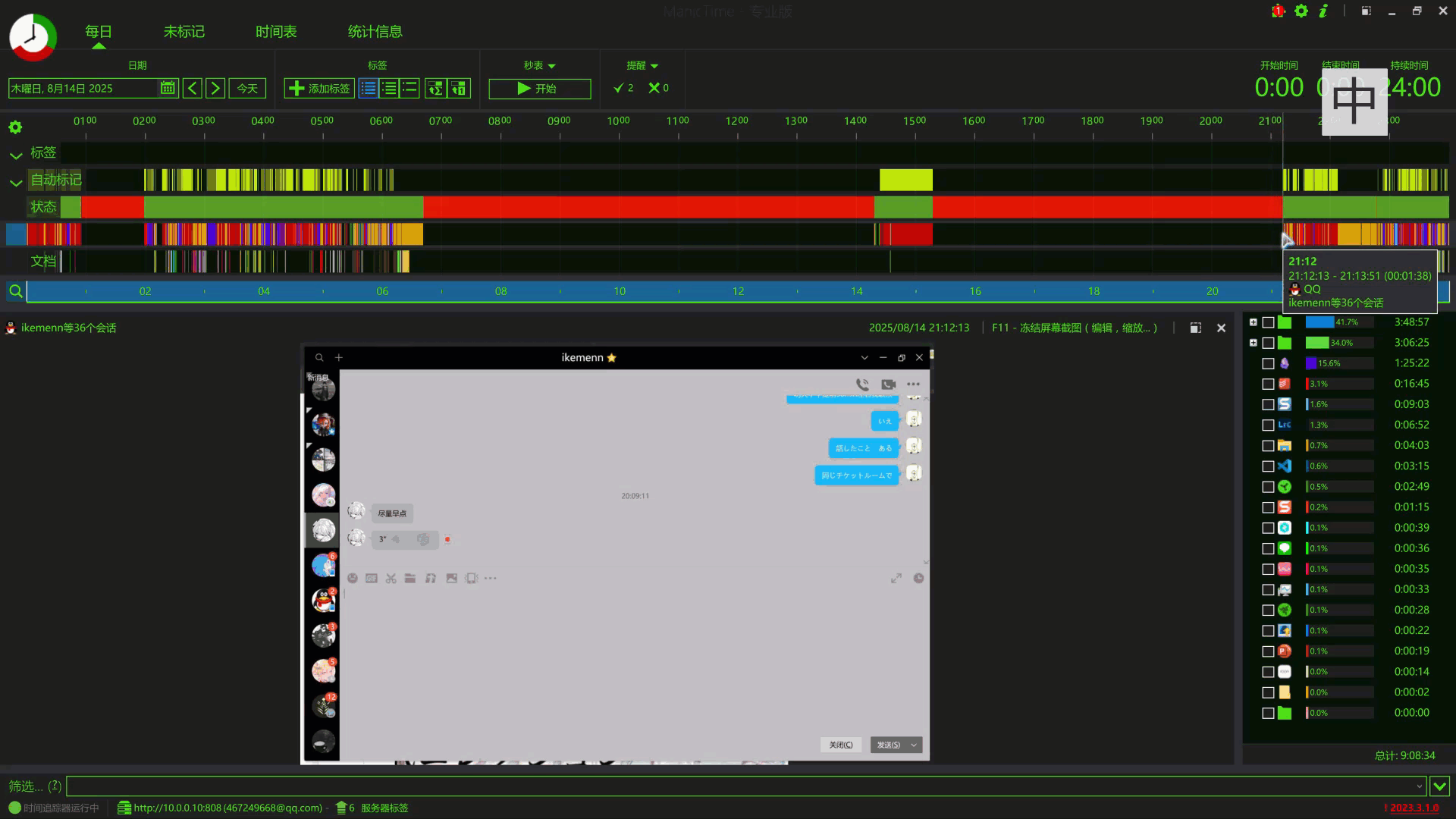Switch to the 时间表 tab
1456x819 pixels.
[276, 32]
